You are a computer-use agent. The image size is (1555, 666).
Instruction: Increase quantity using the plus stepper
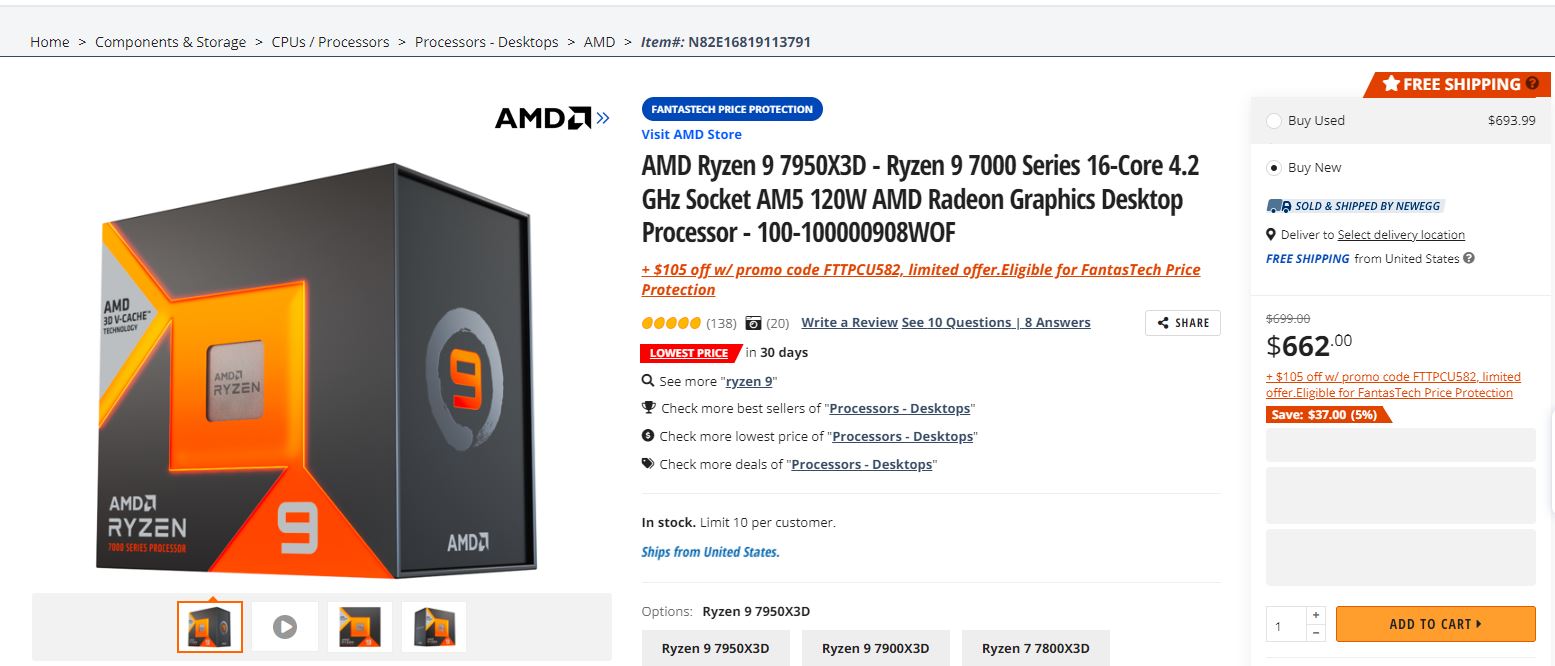[1316, 614]
